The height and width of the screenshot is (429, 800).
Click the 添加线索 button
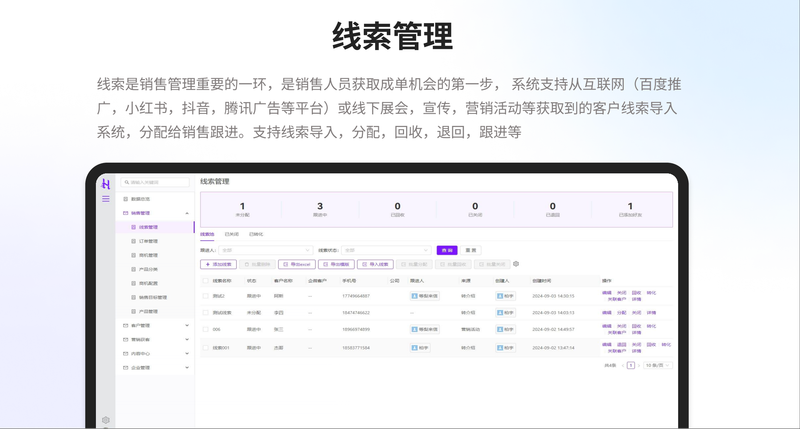(219, 264)
